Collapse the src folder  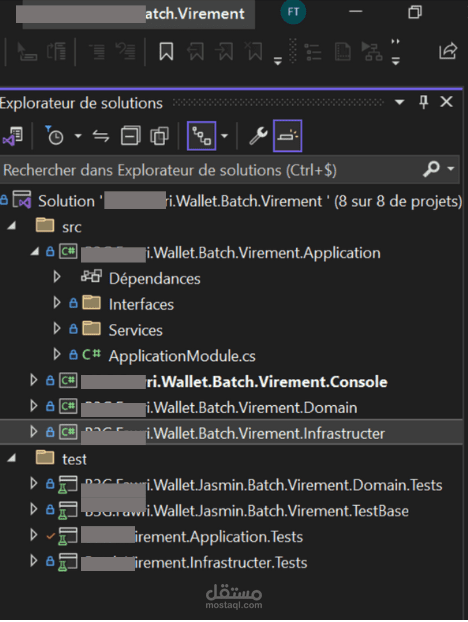(12, 226)
